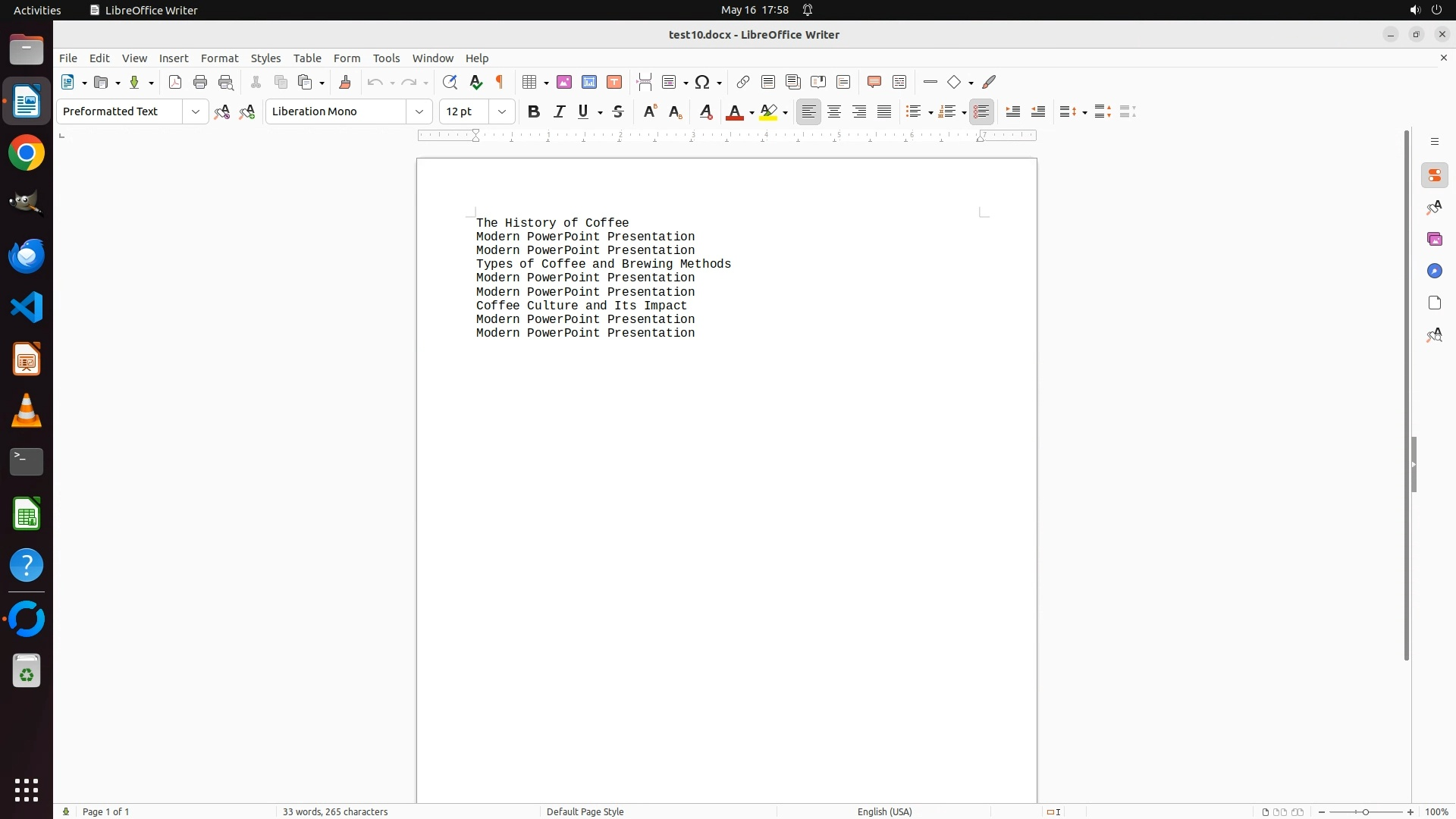Screen dimensions: 1456x819
Task: Open the Navigator sidebar panel
Action: pyautogui.click(x=1434, y=271)
